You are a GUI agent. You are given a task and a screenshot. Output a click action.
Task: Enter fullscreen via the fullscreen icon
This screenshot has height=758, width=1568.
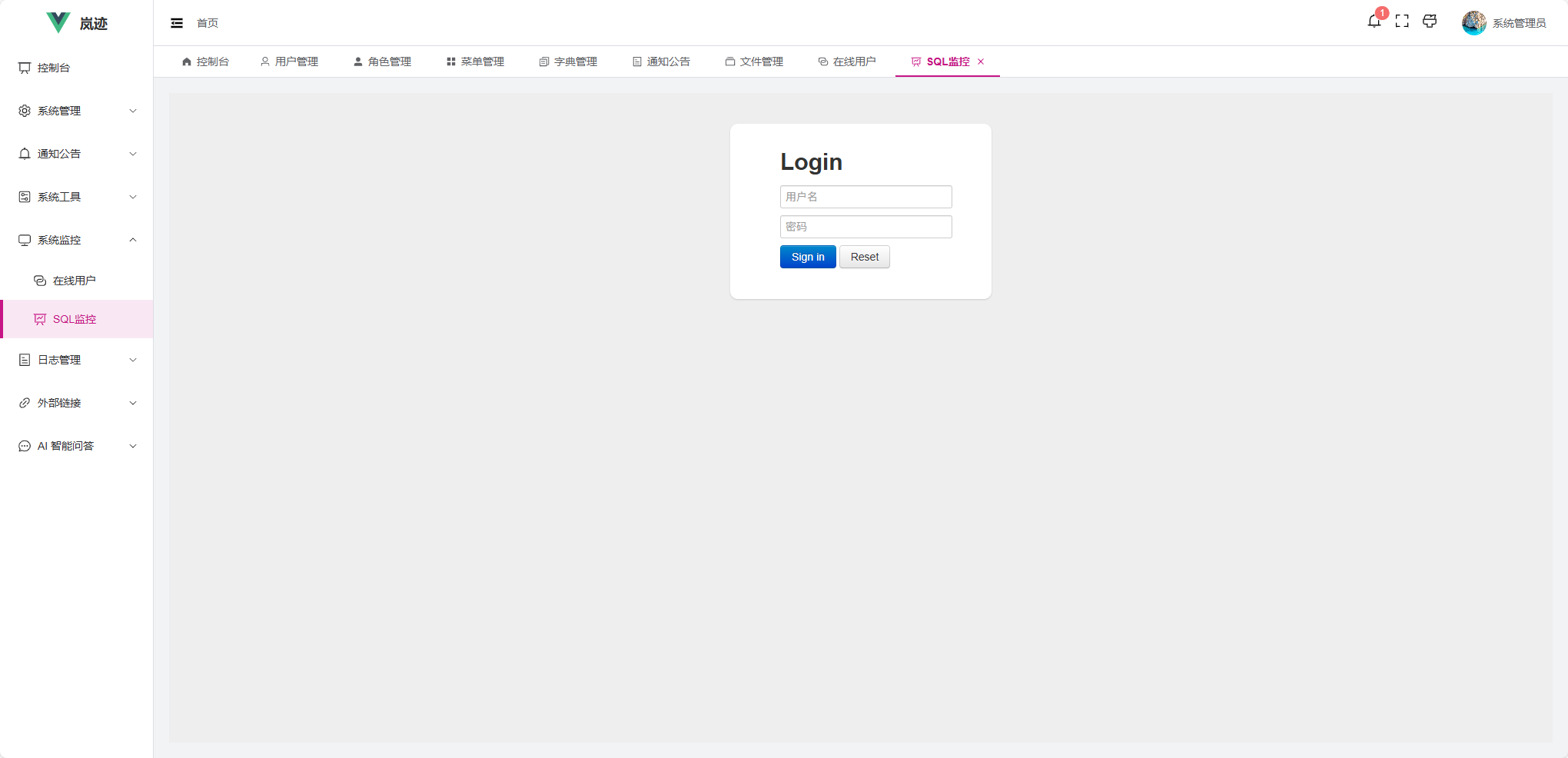point(1402,22)
